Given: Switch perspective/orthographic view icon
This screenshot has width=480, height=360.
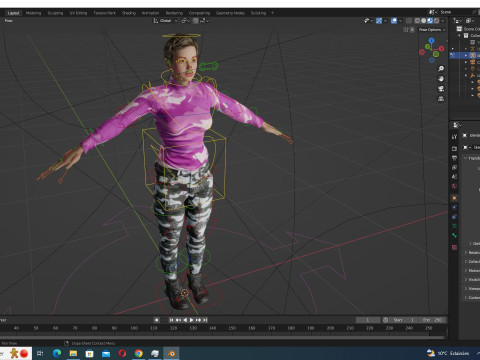Looking at the screenshot, I should coord(441,99).
